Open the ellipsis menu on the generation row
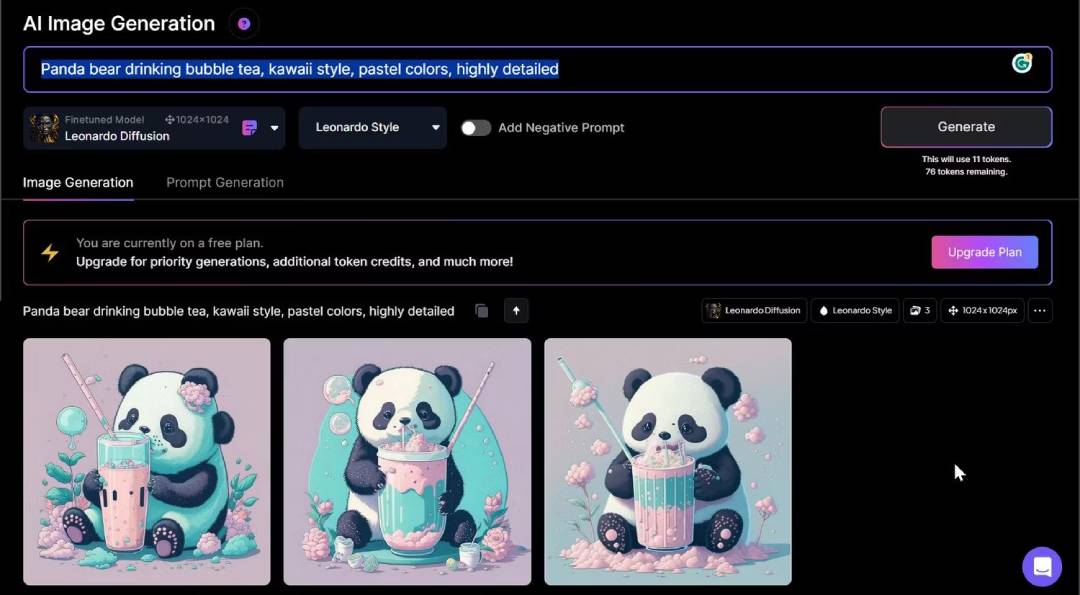 coord(1040,310)
